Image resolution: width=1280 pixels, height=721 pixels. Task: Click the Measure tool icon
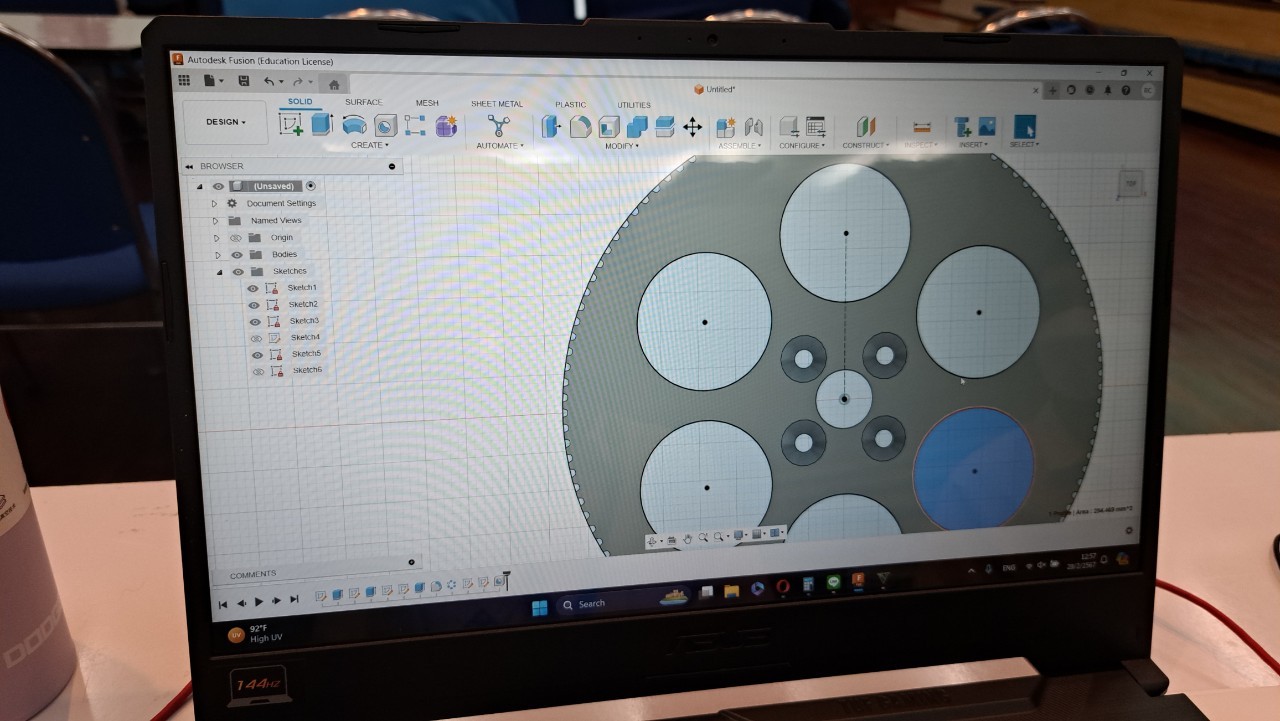(922, 127)
